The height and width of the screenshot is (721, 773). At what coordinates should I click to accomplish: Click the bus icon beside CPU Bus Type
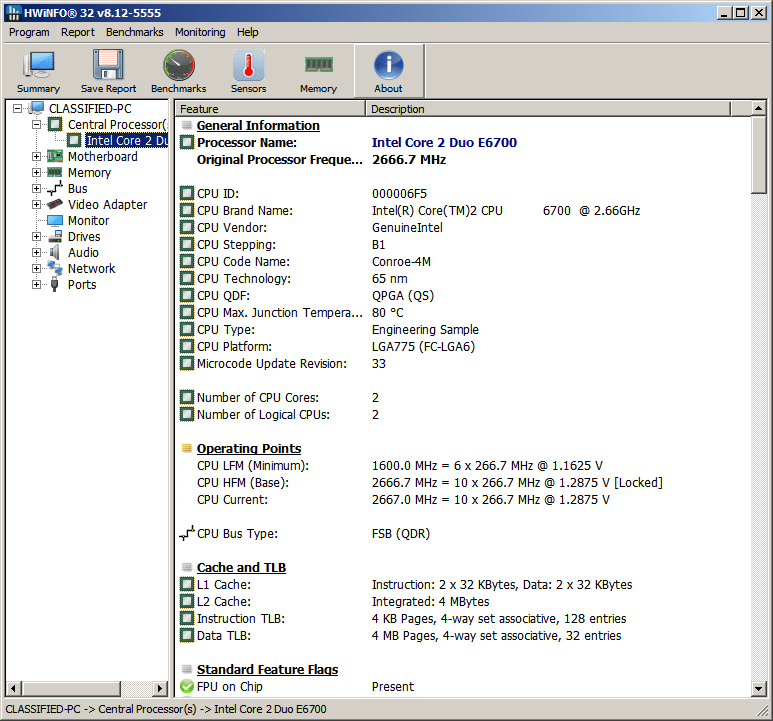pyautogui.click(x=187, y=533)
